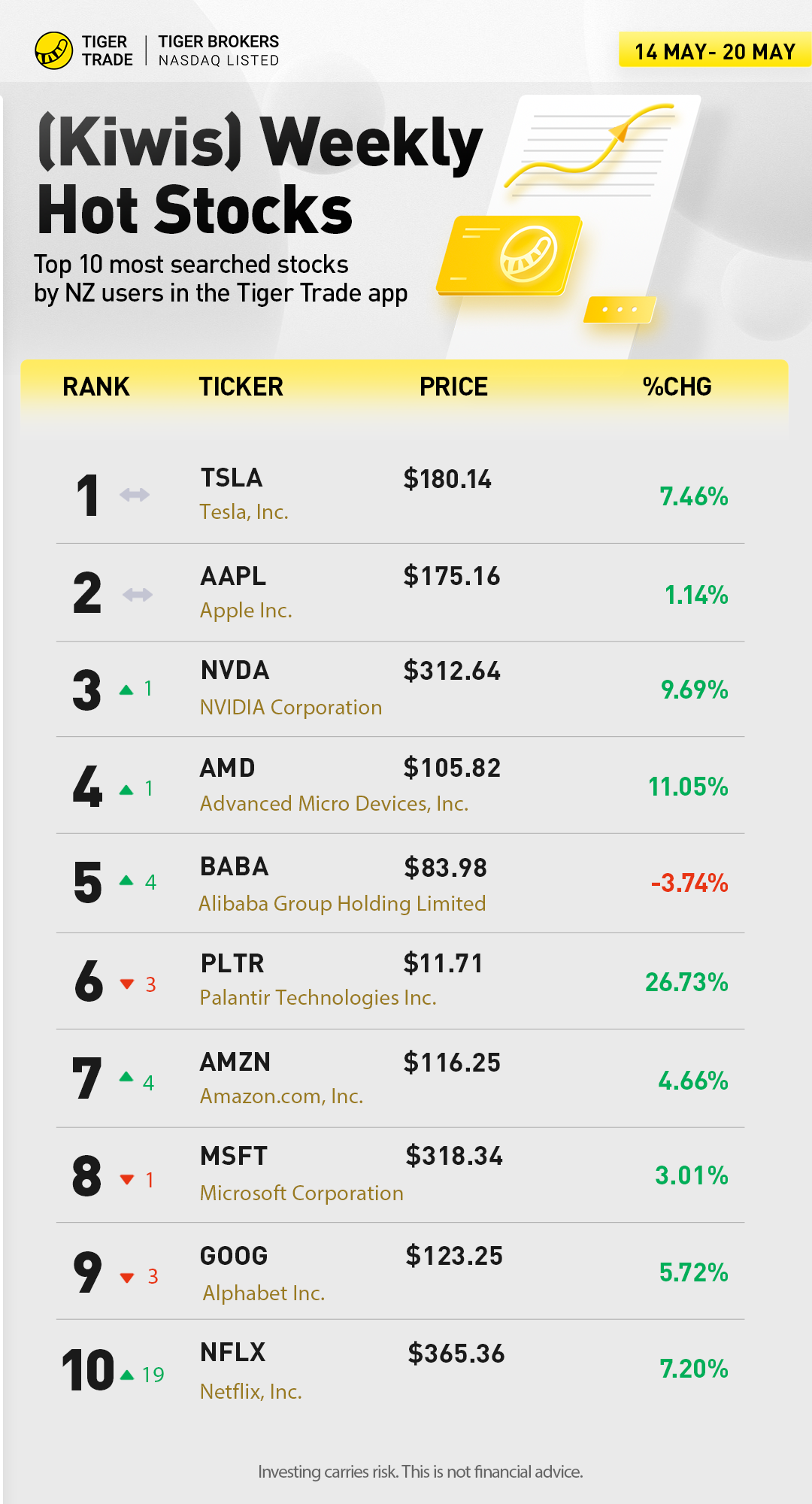The width and height of the screenshot is (812, 1504).
Task: Click the green up arrow beside NFLX rank
Action: pyautogui.click(x=127, y=1375)
